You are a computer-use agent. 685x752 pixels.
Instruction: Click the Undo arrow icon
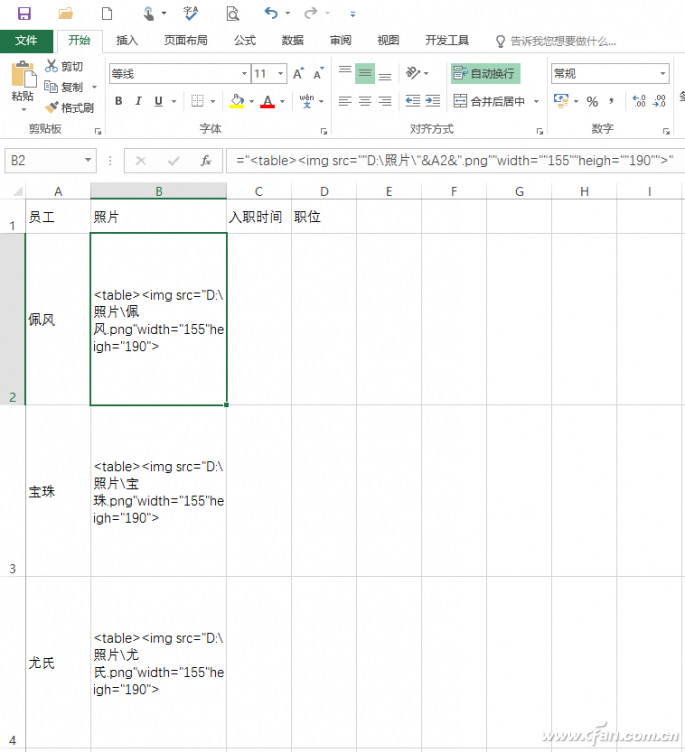[270, 14]
